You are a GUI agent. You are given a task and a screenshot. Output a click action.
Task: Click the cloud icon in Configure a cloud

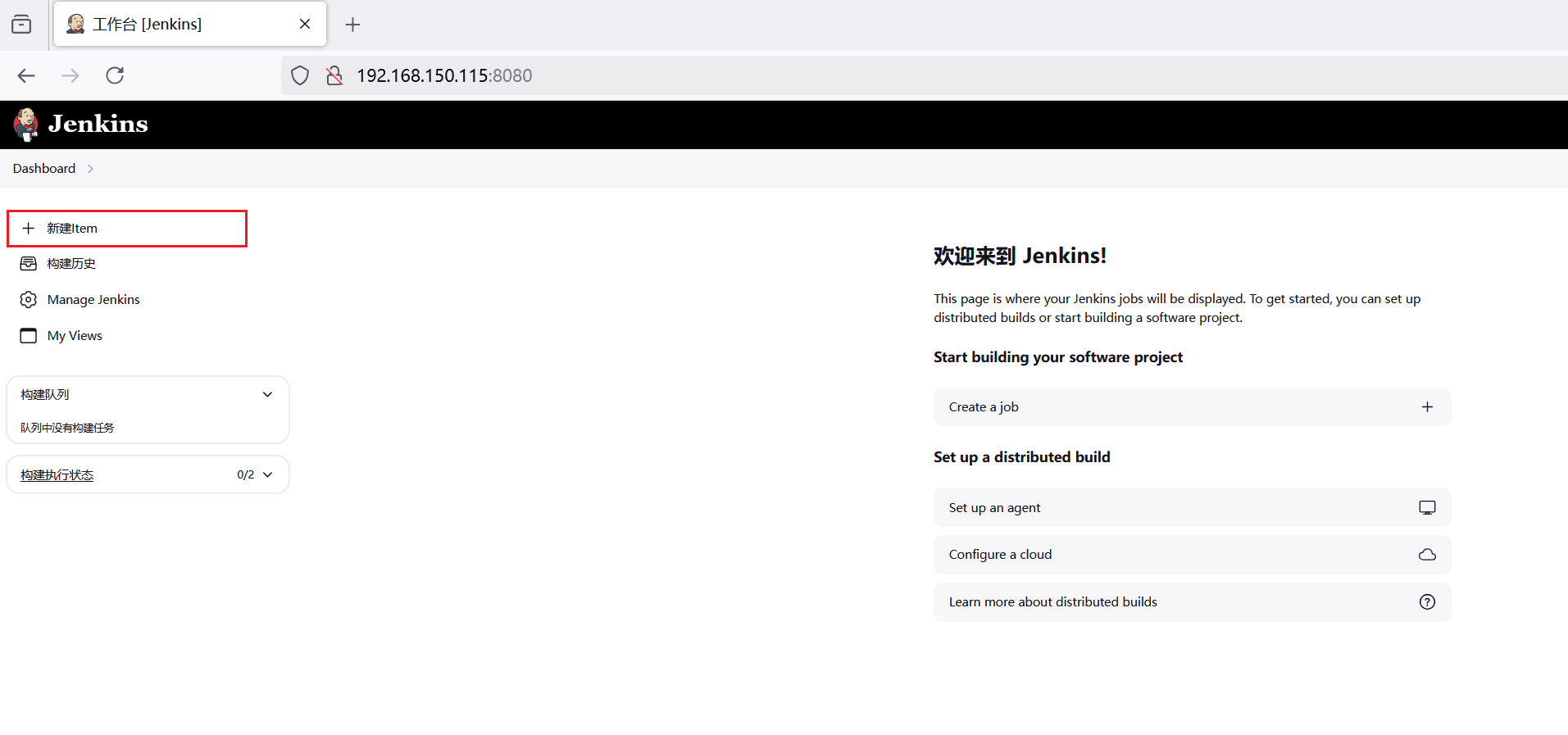1427,555
